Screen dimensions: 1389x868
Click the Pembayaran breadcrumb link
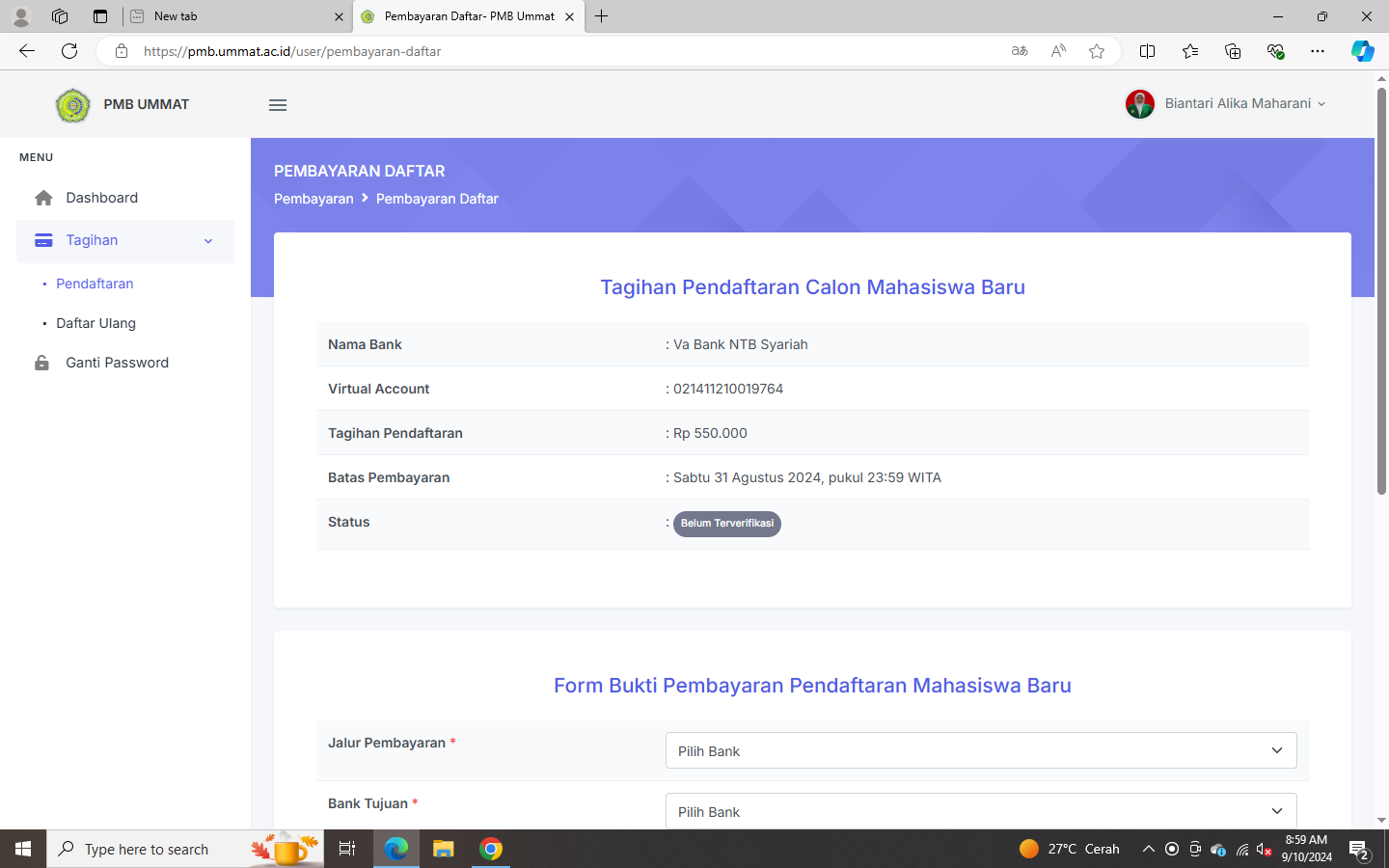pos(313,199)
